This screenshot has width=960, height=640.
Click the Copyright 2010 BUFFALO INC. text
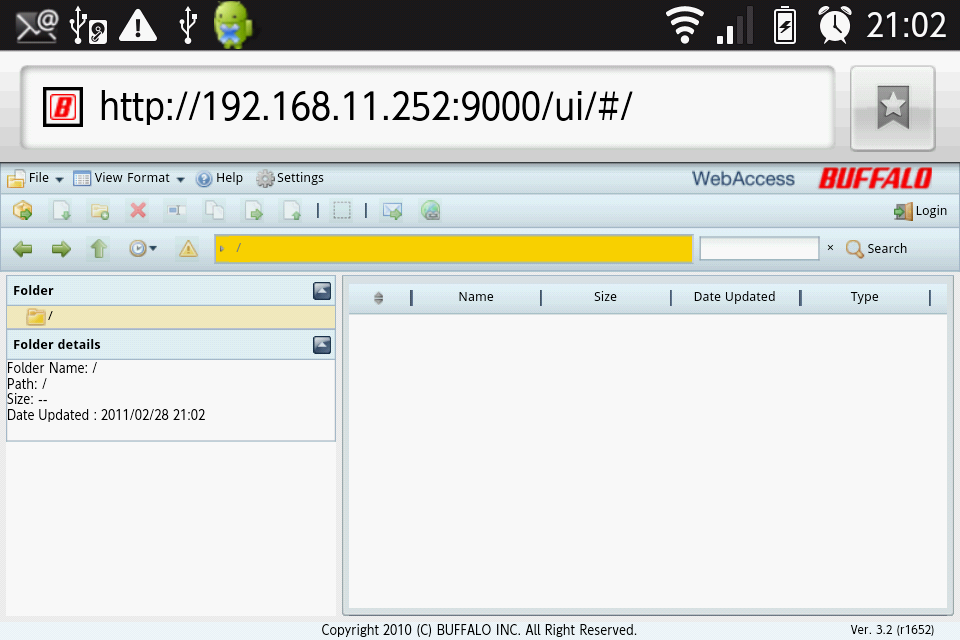click(x=479, y=630)
